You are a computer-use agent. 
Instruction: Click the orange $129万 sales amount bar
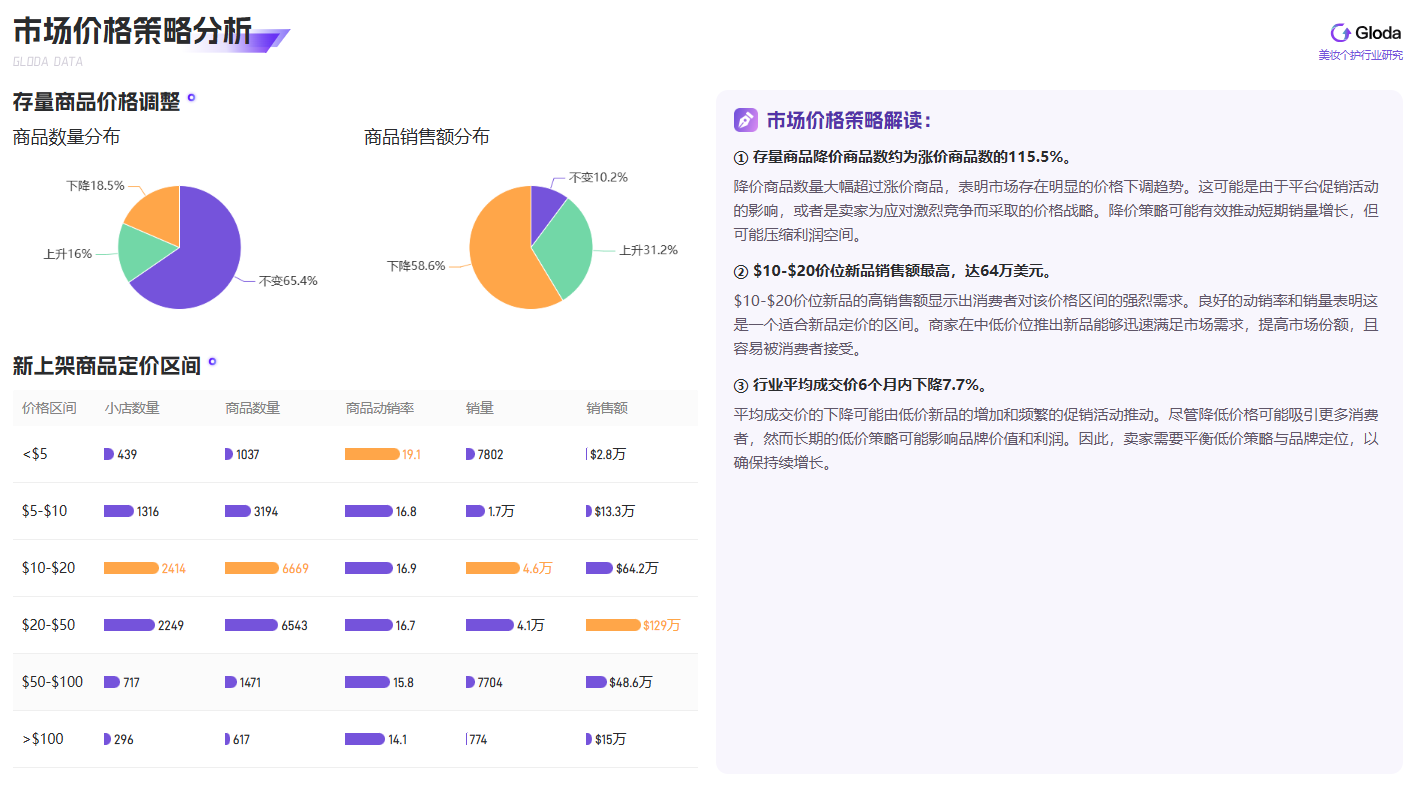(613, 625)
